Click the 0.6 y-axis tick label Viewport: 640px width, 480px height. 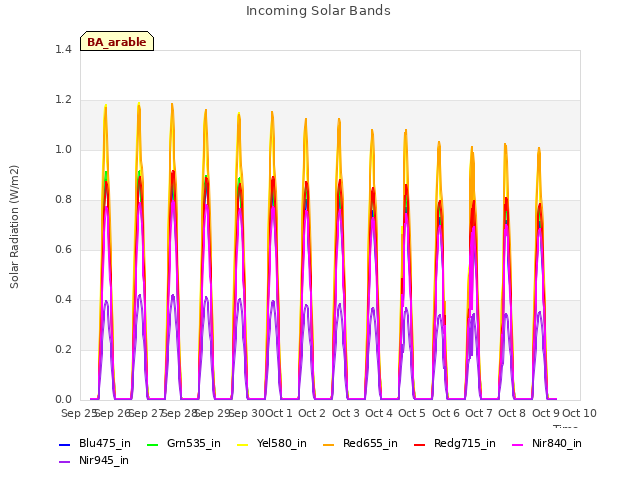63,249
